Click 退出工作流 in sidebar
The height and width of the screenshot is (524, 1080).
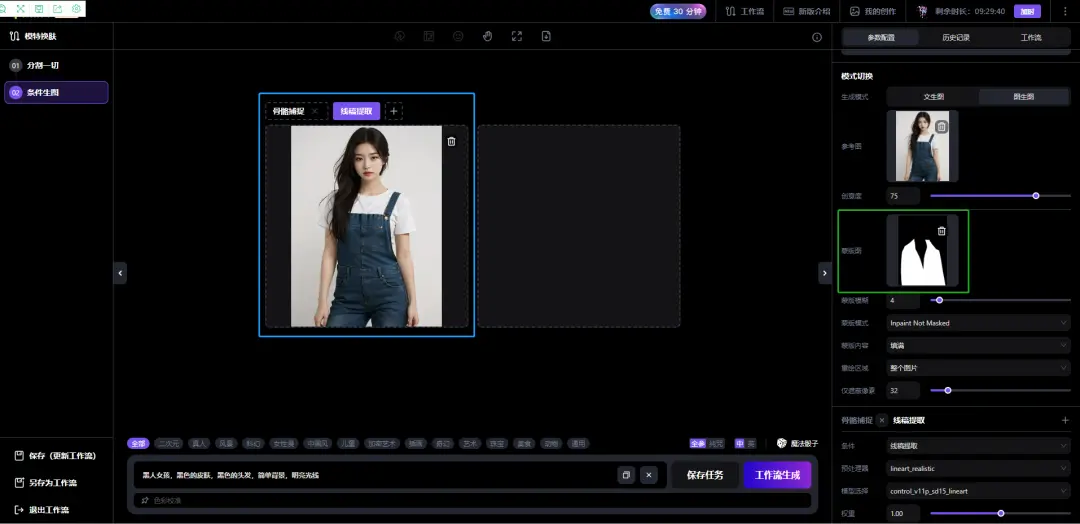[x=42, y=510]
